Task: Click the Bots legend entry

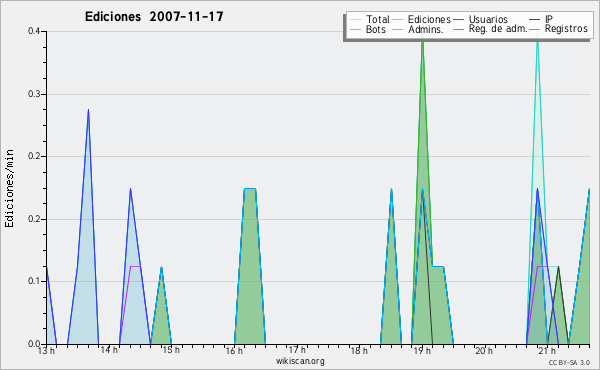Action: pos(368,29)
